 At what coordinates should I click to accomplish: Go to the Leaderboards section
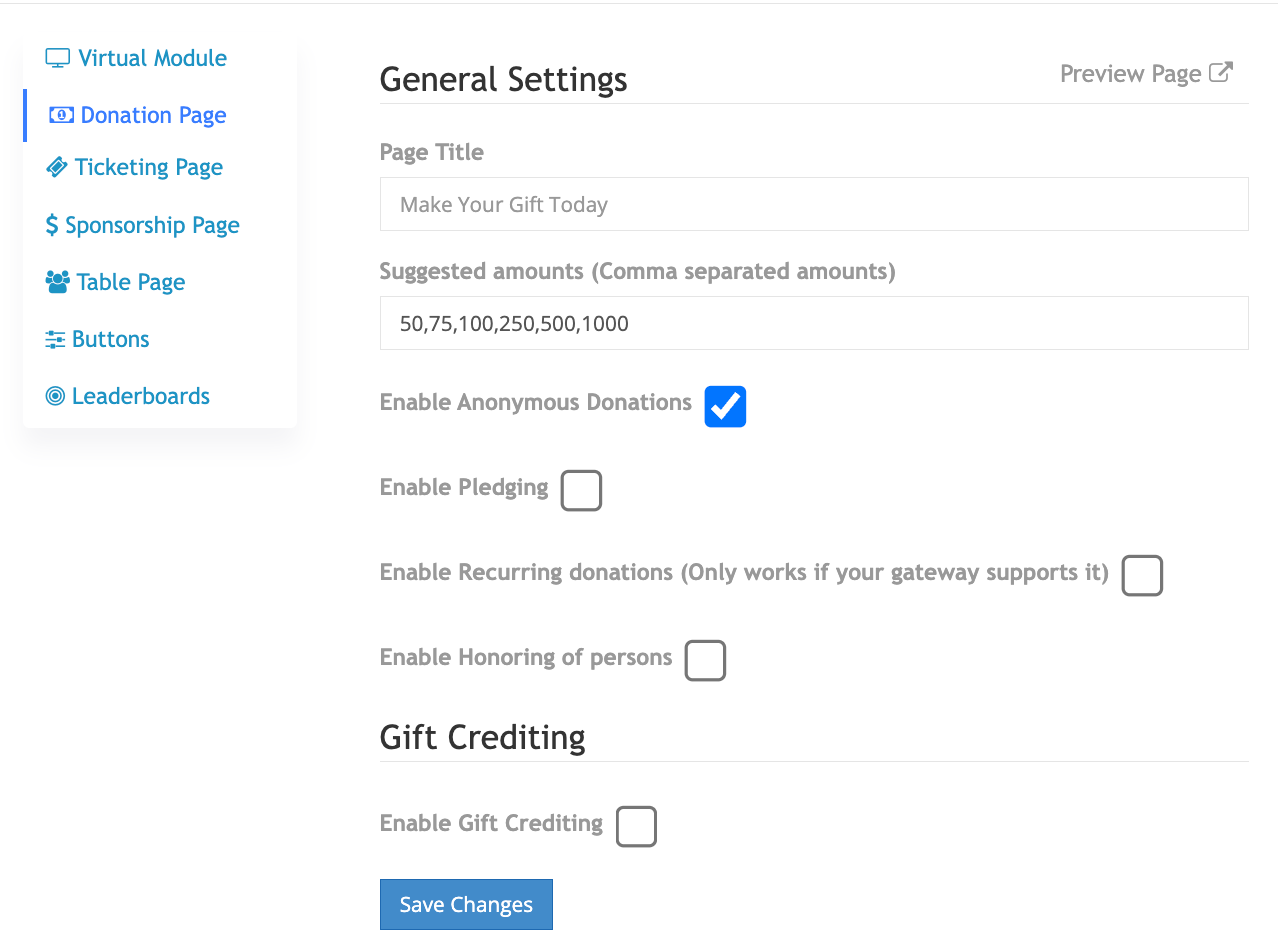tap(128, 396)
